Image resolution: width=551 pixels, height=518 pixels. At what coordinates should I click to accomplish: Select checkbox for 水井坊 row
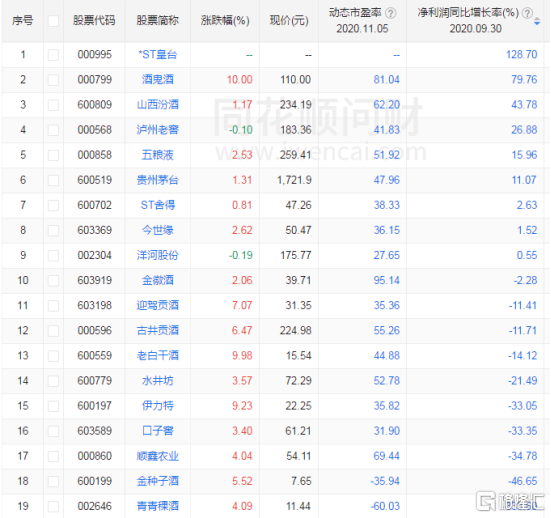click(53, 381)
